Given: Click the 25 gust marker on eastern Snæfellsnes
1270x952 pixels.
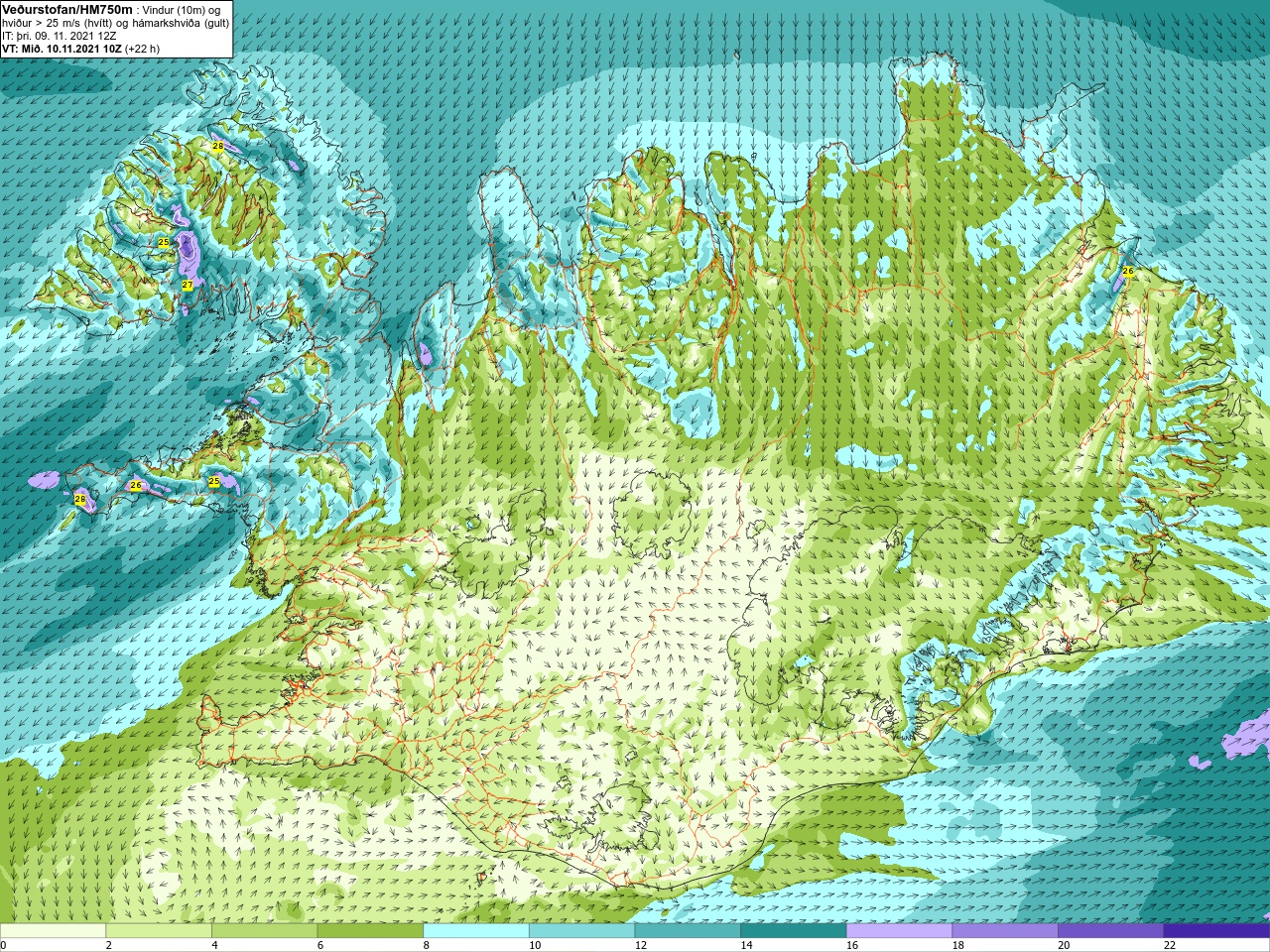Looking at the screenshot, I should click(x=213, y=481).
